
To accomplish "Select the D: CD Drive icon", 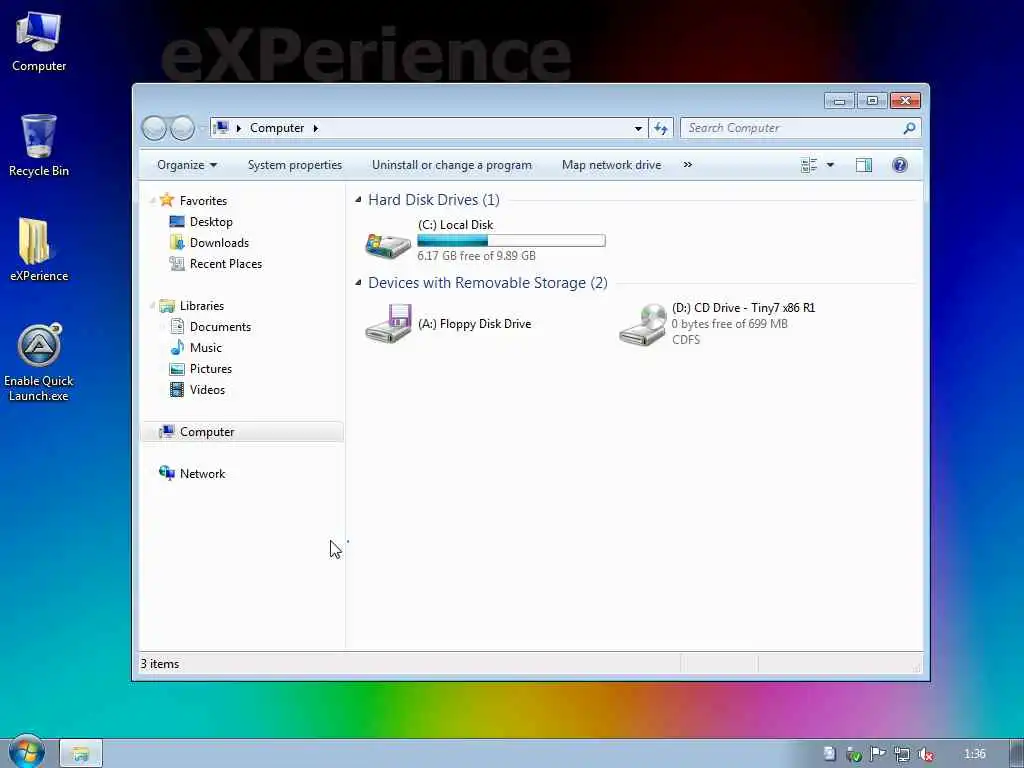I will tap(642, 325).
